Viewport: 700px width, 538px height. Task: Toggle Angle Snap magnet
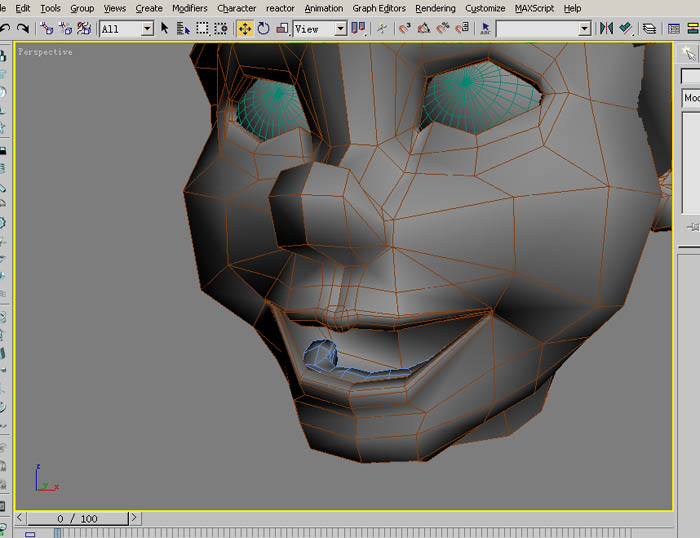pos(423,29)
